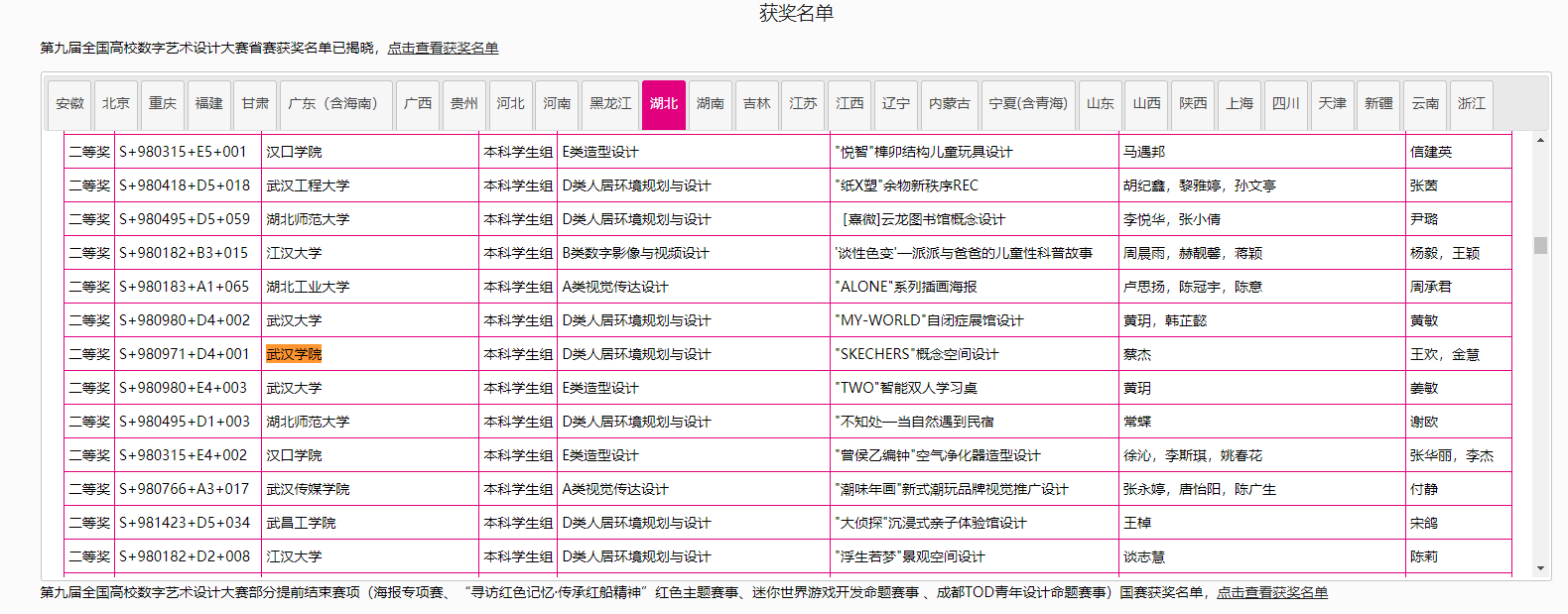The height and width of the screenshot is (614, 1568).
Task: Switch to the 新疆 tab
Action: pos(1378,104)
